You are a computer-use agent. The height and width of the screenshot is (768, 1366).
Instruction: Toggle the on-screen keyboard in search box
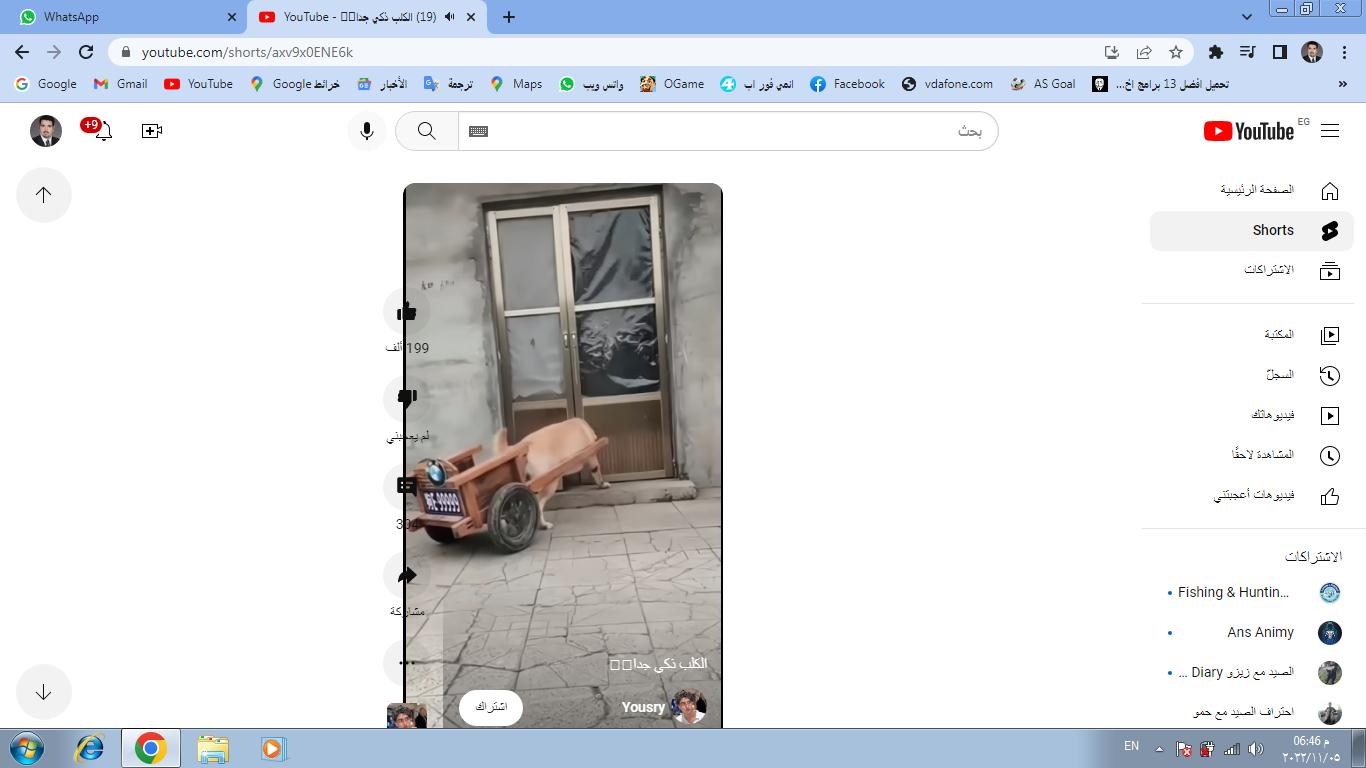pyautogui.click(x=478, y=131)
